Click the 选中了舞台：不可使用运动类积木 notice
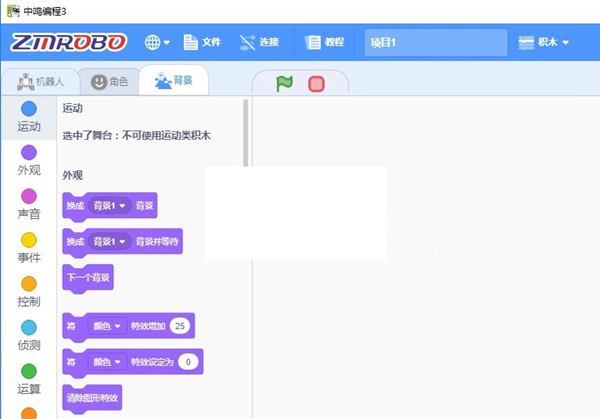Image resolution: width=600 pixels, height=419 pixels. 137,135
